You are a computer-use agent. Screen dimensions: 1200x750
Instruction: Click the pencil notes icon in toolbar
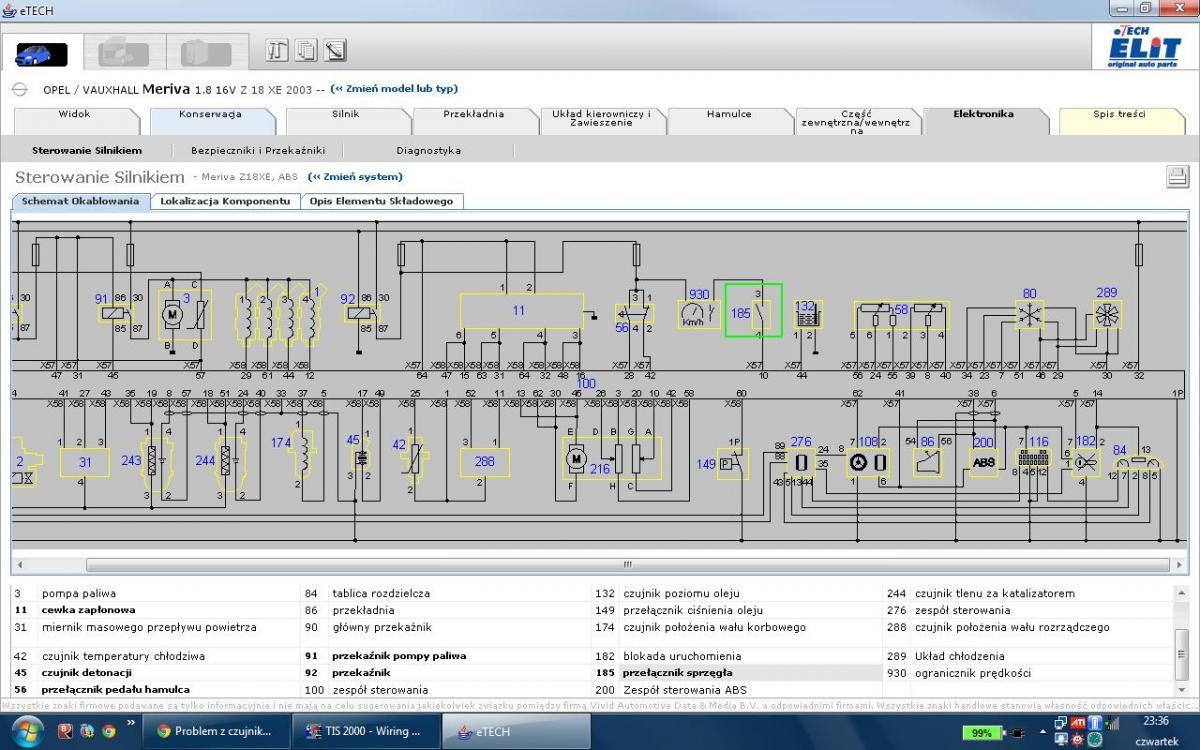click(335, 50)
